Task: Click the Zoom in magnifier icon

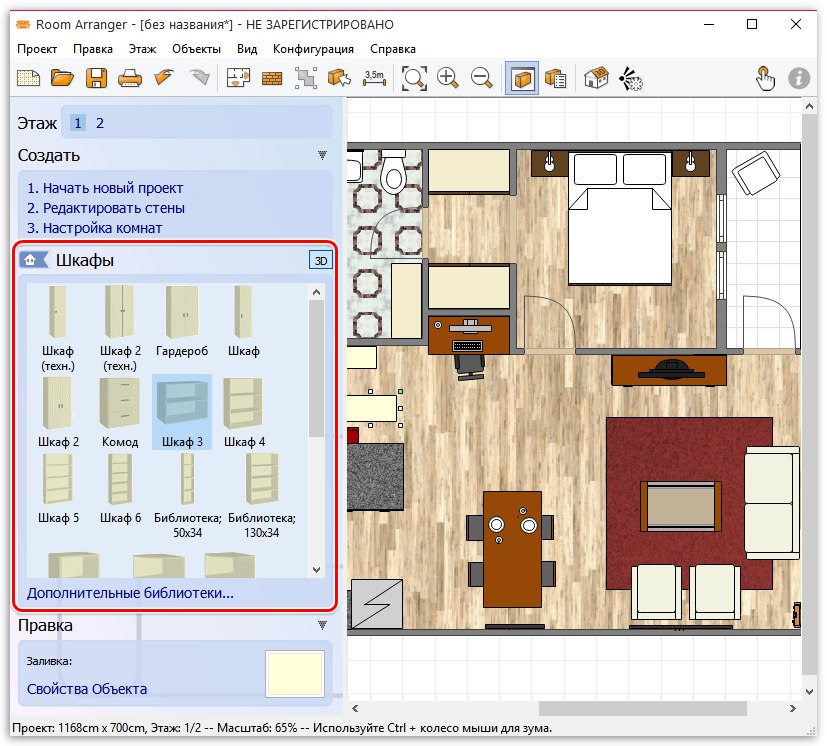Action: (x=447, y=77)
